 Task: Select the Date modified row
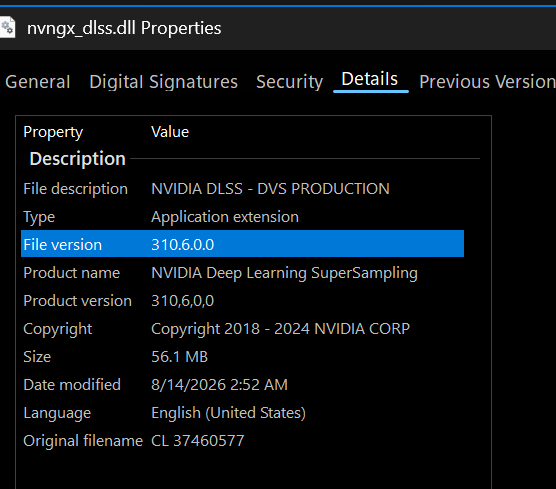point(243,385)
